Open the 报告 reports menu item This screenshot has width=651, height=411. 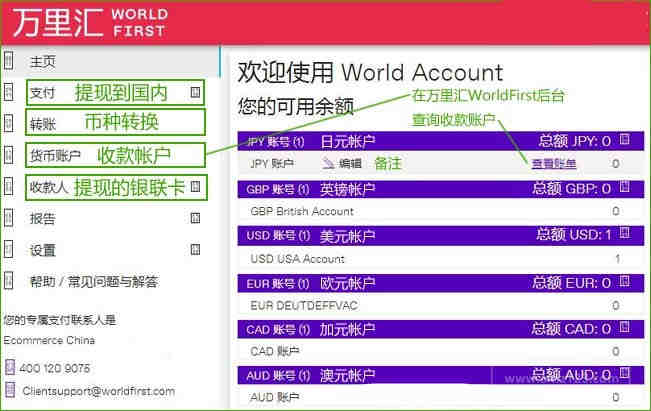point(43,218)
